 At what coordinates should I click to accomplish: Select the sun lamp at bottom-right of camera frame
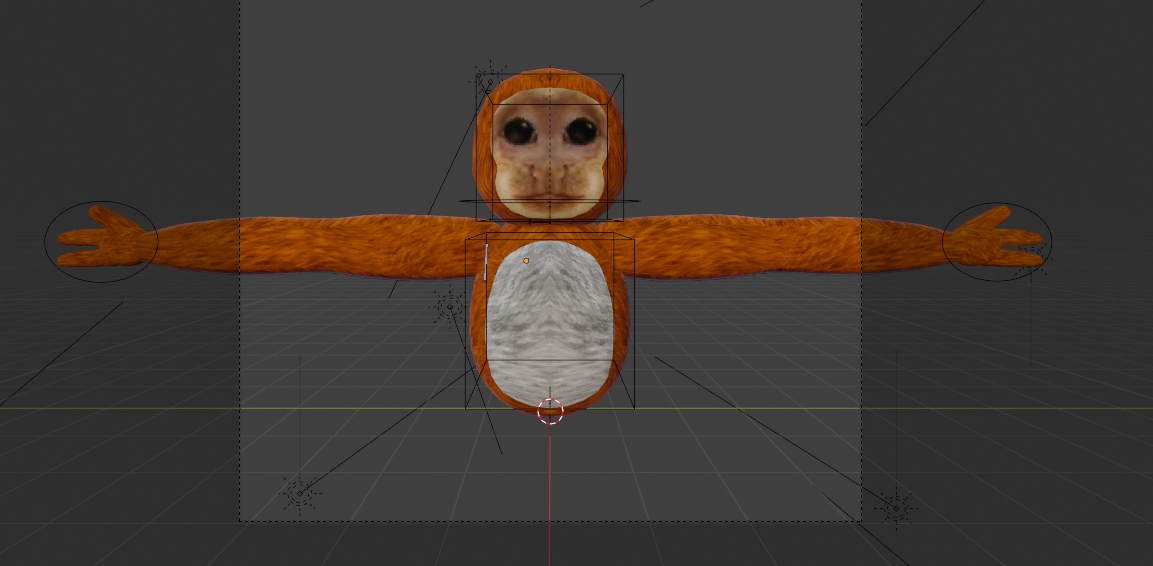pyautogui.click(x=896, y=508)
